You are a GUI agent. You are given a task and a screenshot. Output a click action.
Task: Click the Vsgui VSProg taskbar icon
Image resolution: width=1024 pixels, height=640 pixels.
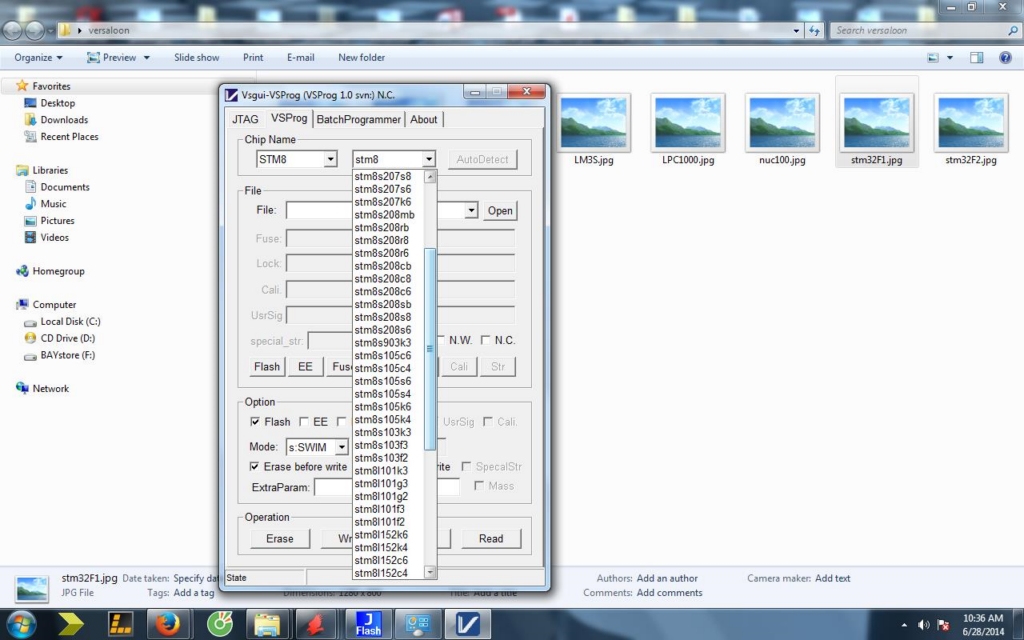pyautogui.click(x=467, y=624)
